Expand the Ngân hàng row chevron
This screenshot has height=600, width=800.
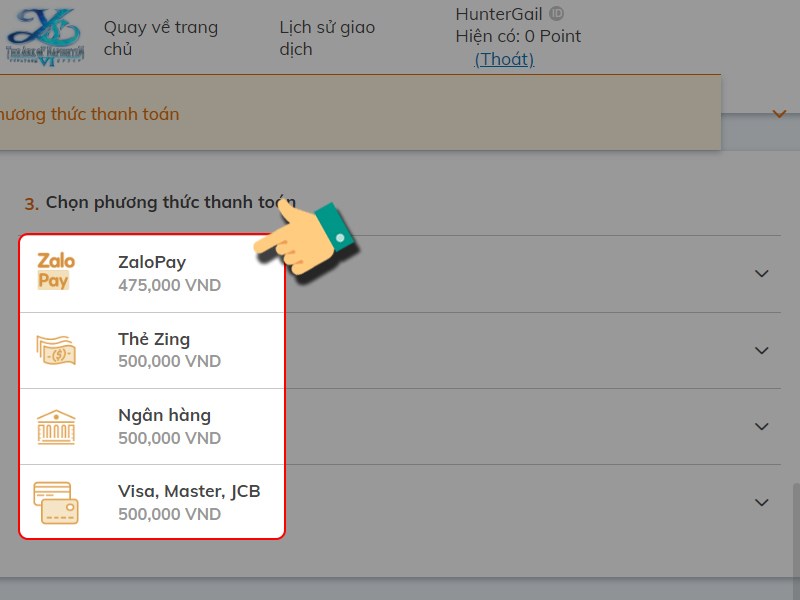762,426
